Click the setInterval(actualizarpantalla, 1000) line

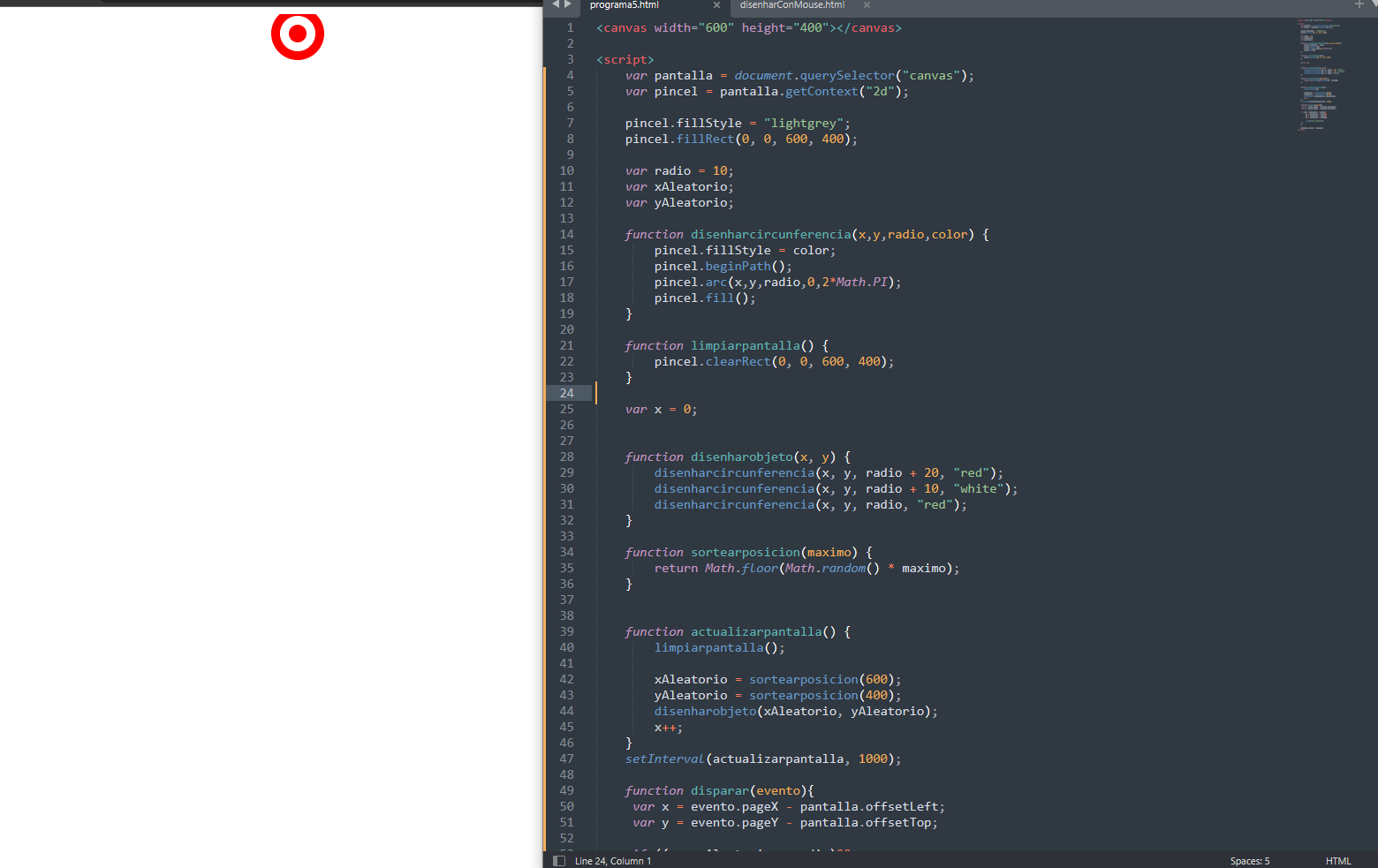[763, 759]
